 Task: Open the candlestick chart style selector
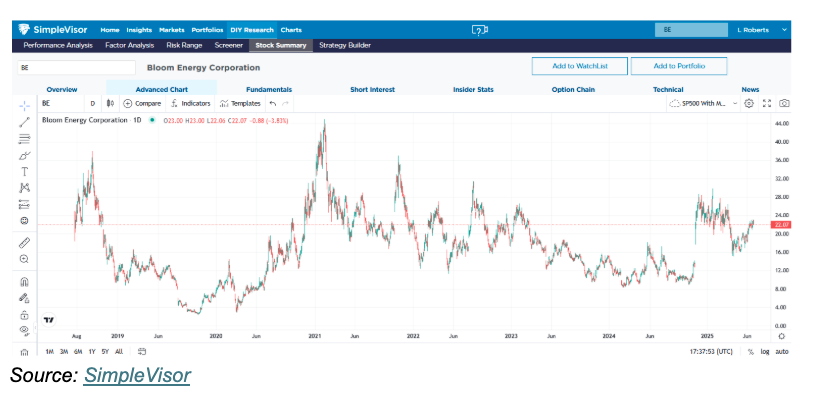pos(110,103)
